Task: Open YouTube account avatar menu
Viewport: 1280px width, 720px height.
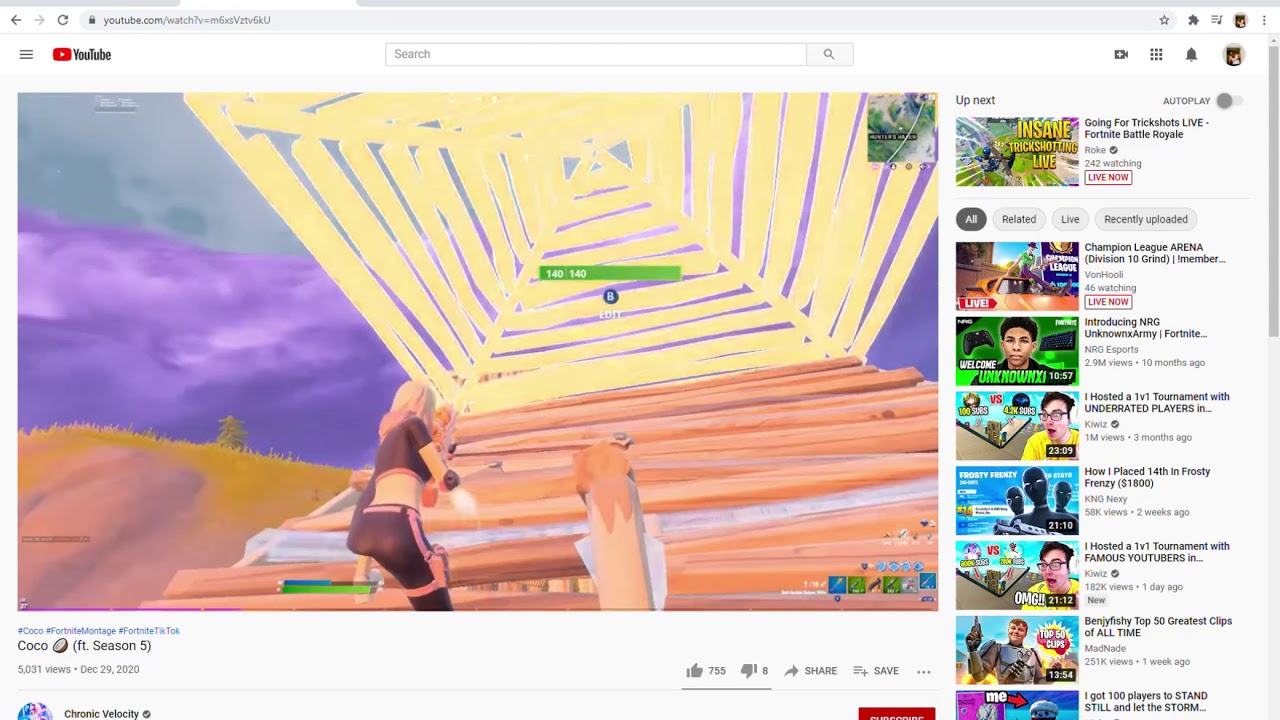Action: coord(1234,55)
